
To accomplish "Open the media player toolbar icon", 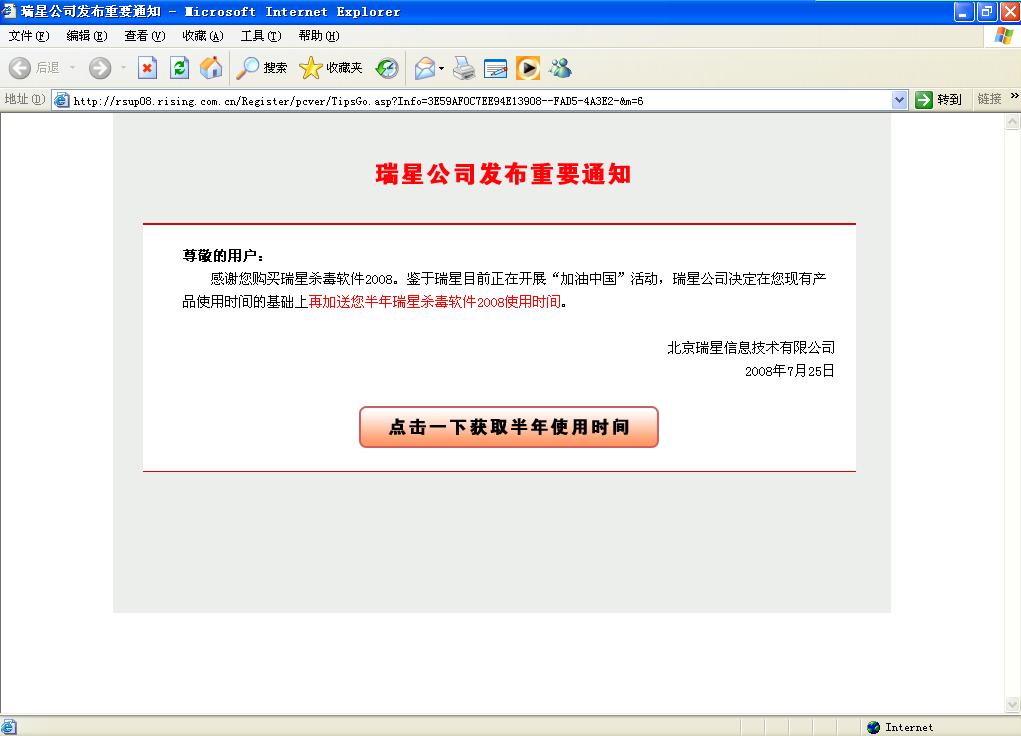I will [527, 68].
